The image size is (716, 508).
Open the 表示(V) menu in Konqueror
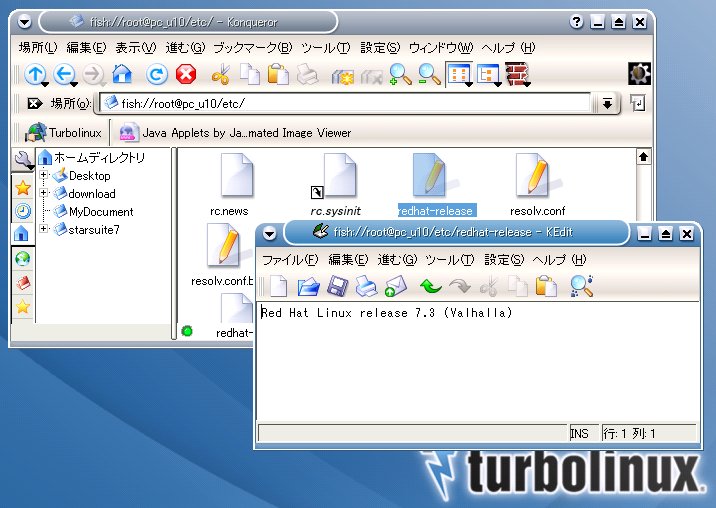(x=135, y=48)
